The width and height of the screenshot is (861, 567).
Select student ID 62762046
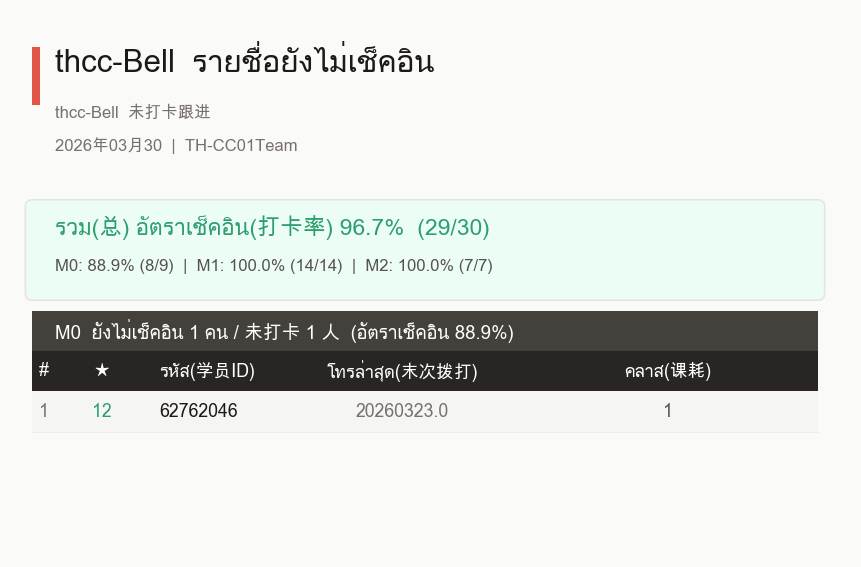[x=198, y=411]
